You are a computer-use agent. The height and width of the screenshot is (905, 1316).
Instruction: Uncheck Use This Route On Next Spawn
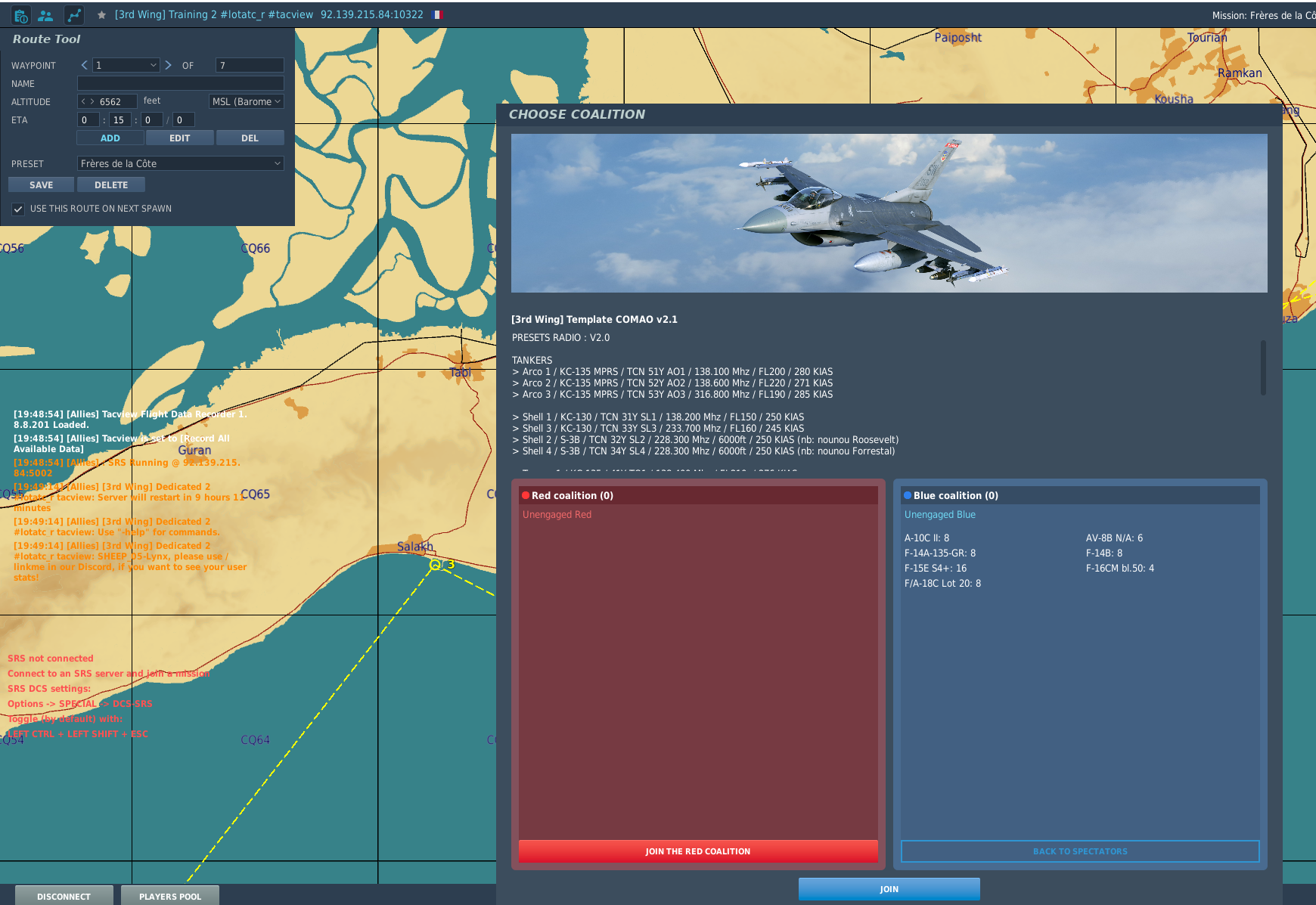[18, 209]
